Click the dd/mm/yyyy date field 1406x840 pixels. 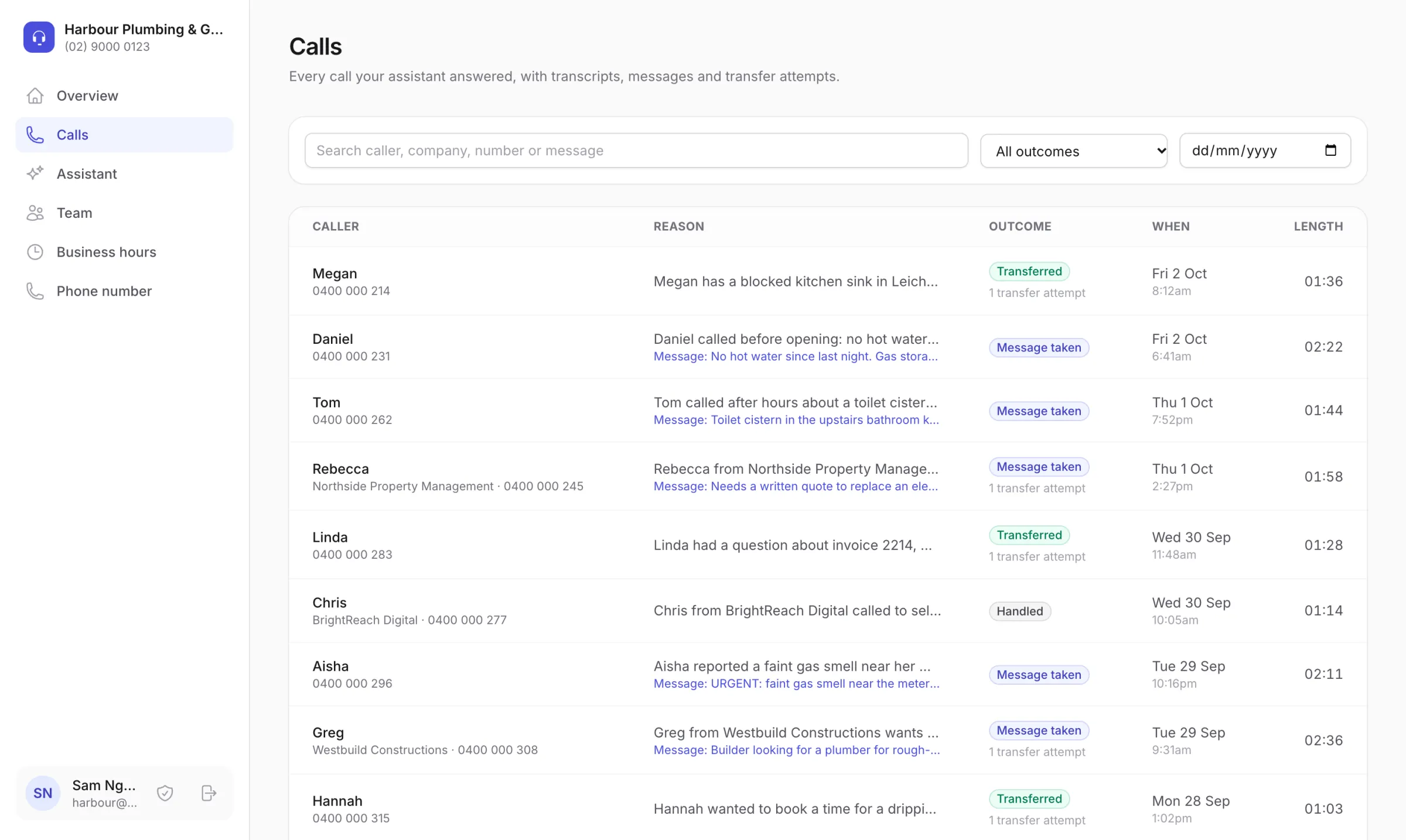coord(1265,151)
